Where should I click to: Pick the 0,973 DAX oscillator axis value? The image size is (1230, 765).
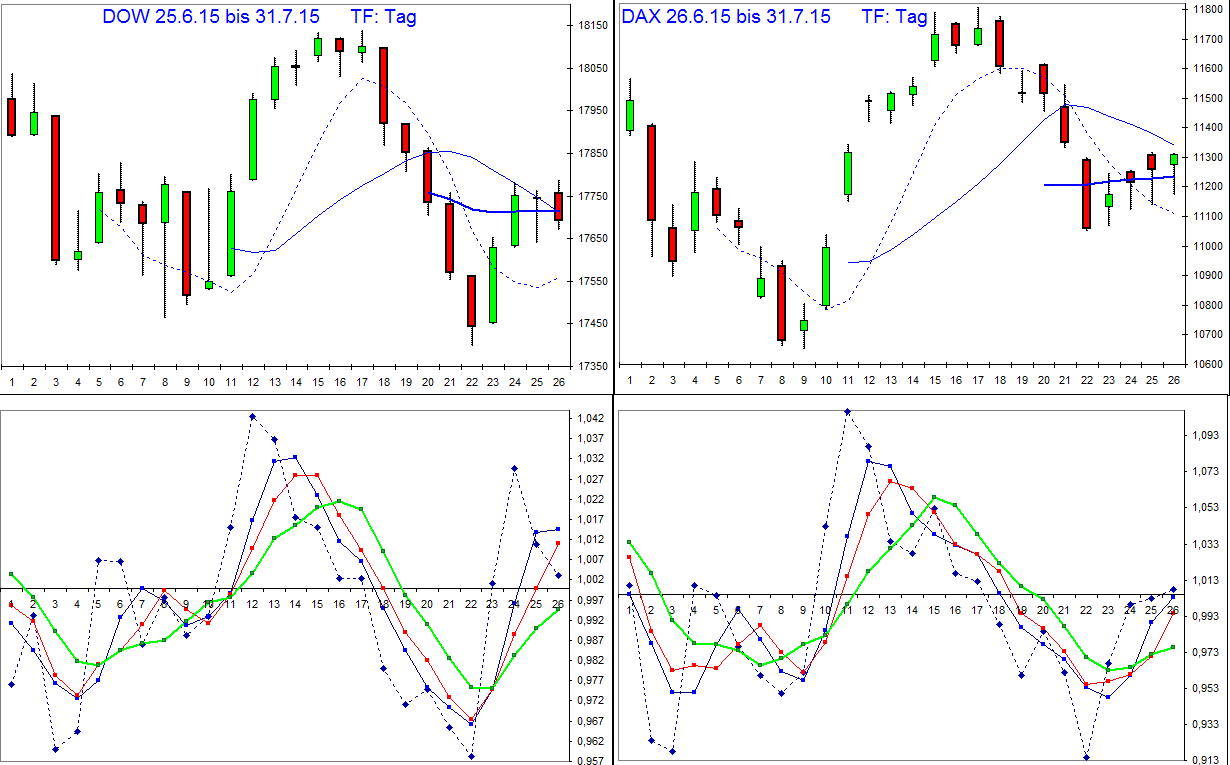point(1207,652)
